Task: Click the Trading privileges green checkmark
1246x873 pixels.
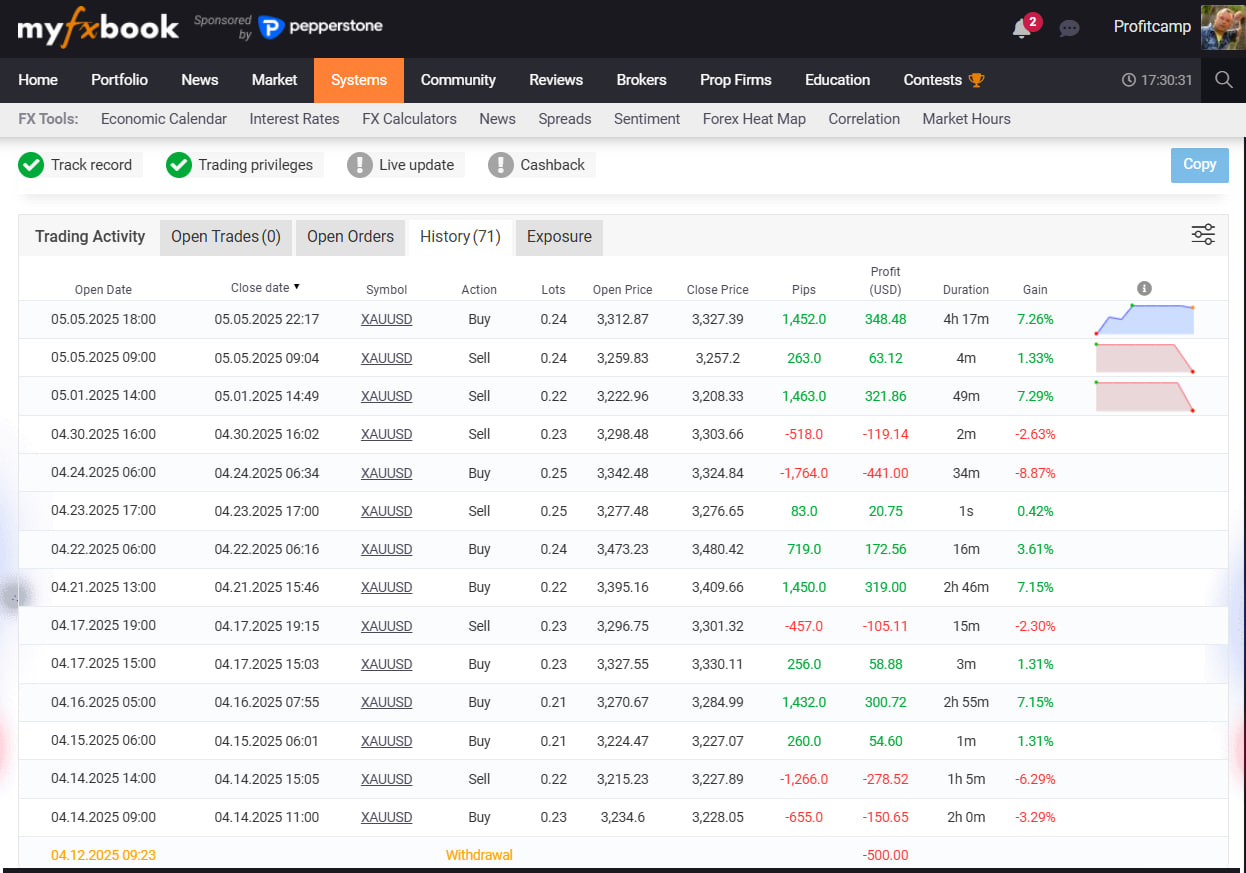Action: pos(179,165)
